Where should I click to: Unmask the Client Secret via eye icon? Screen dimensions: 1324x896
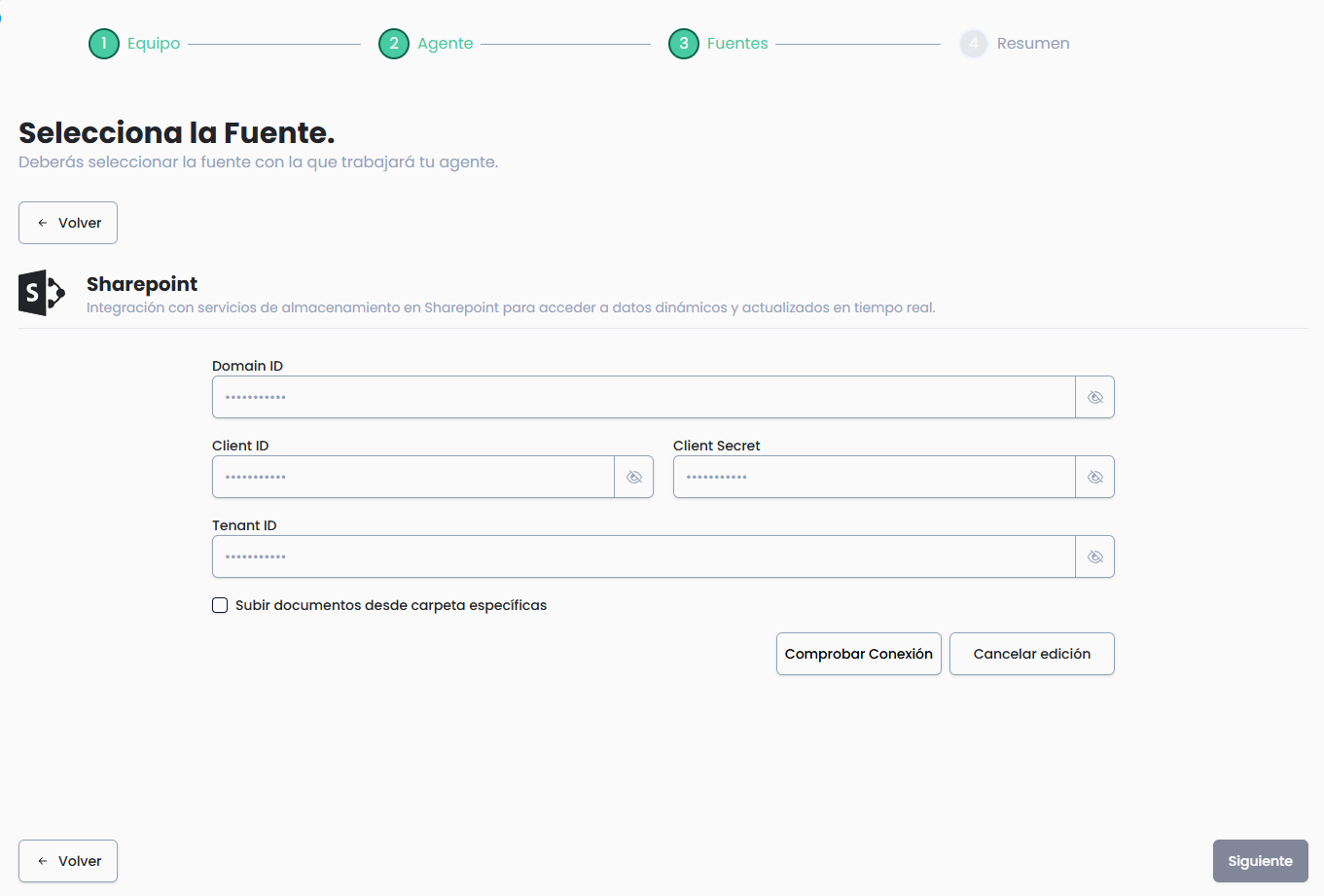coord(1094,477)
